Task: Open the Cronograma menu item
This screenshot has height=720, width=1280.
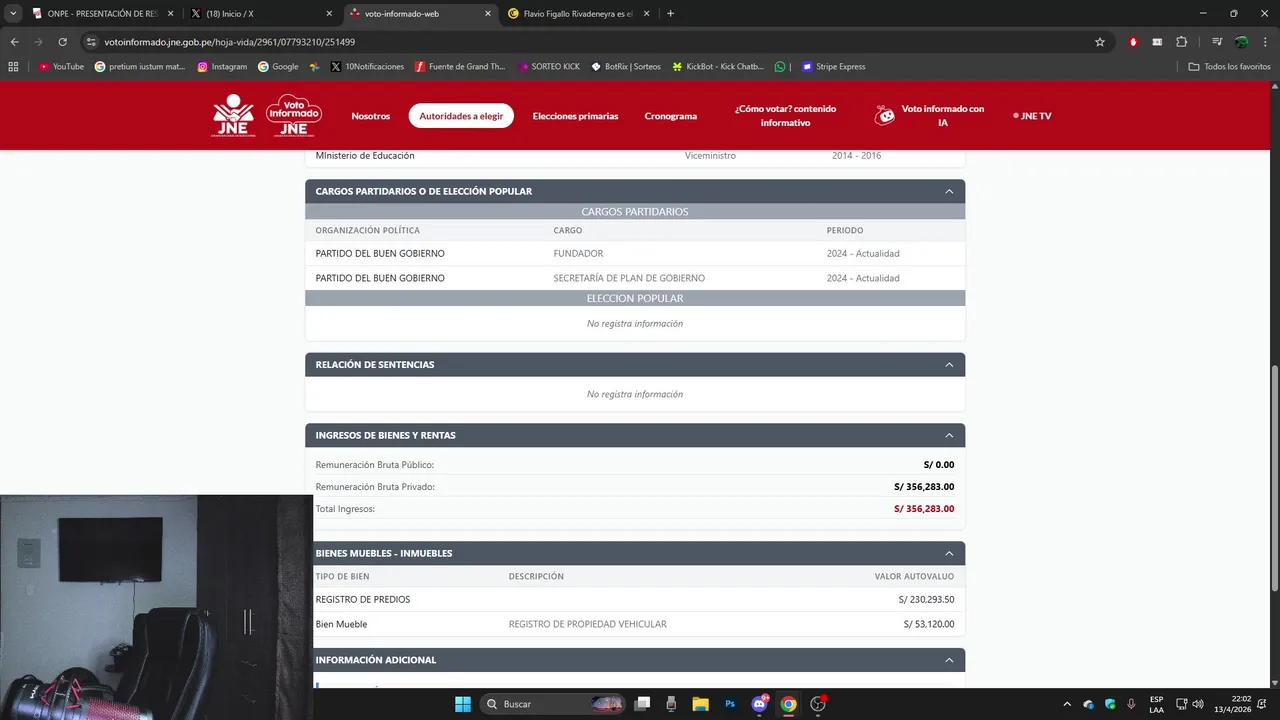Action: (671, 116)
